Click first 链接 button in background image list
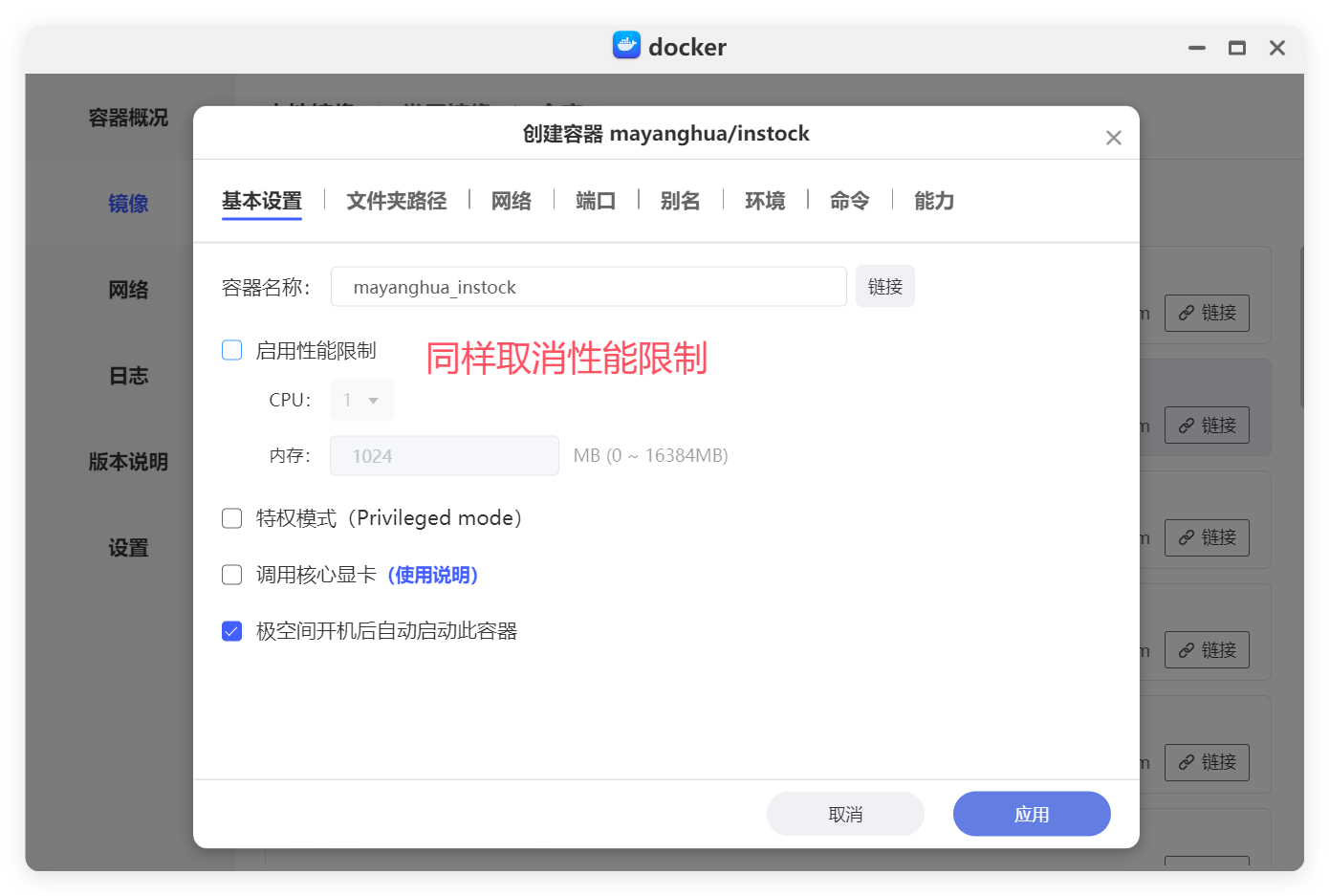The image size is (1329, 896). pyautogui.click(x=1207, y=313)
